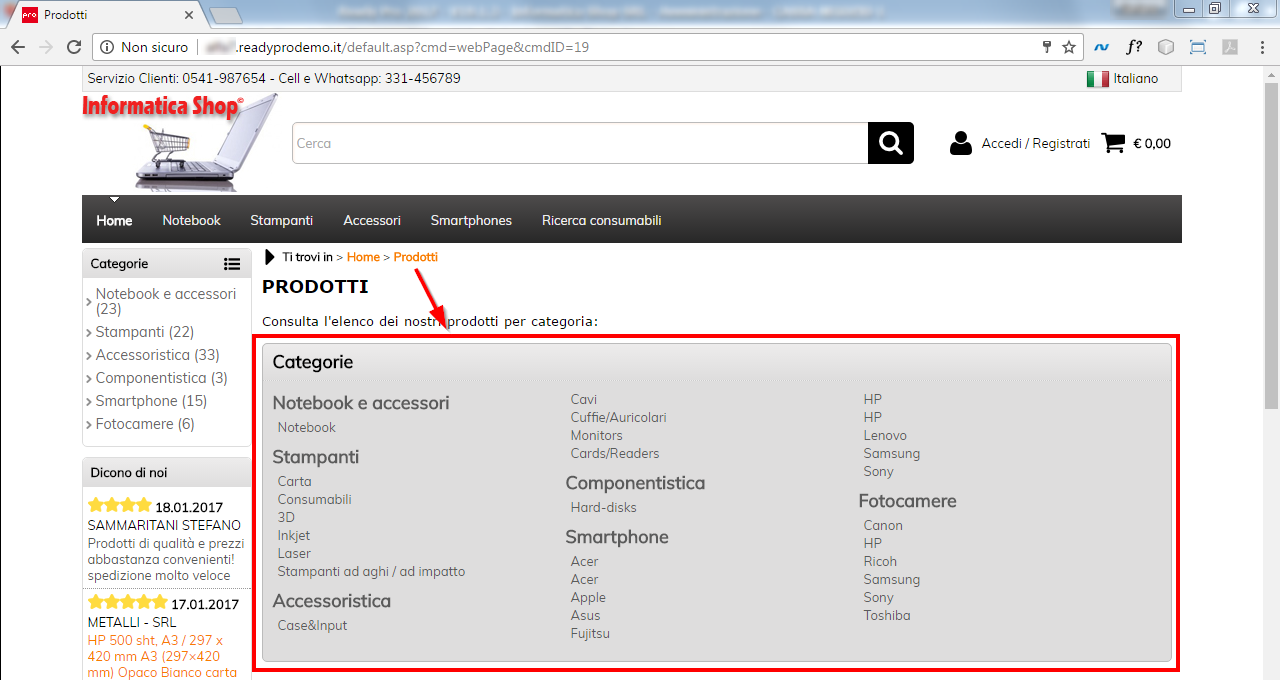
Task: Open the Chrome three-dot menu
Action: point(1261,47)
